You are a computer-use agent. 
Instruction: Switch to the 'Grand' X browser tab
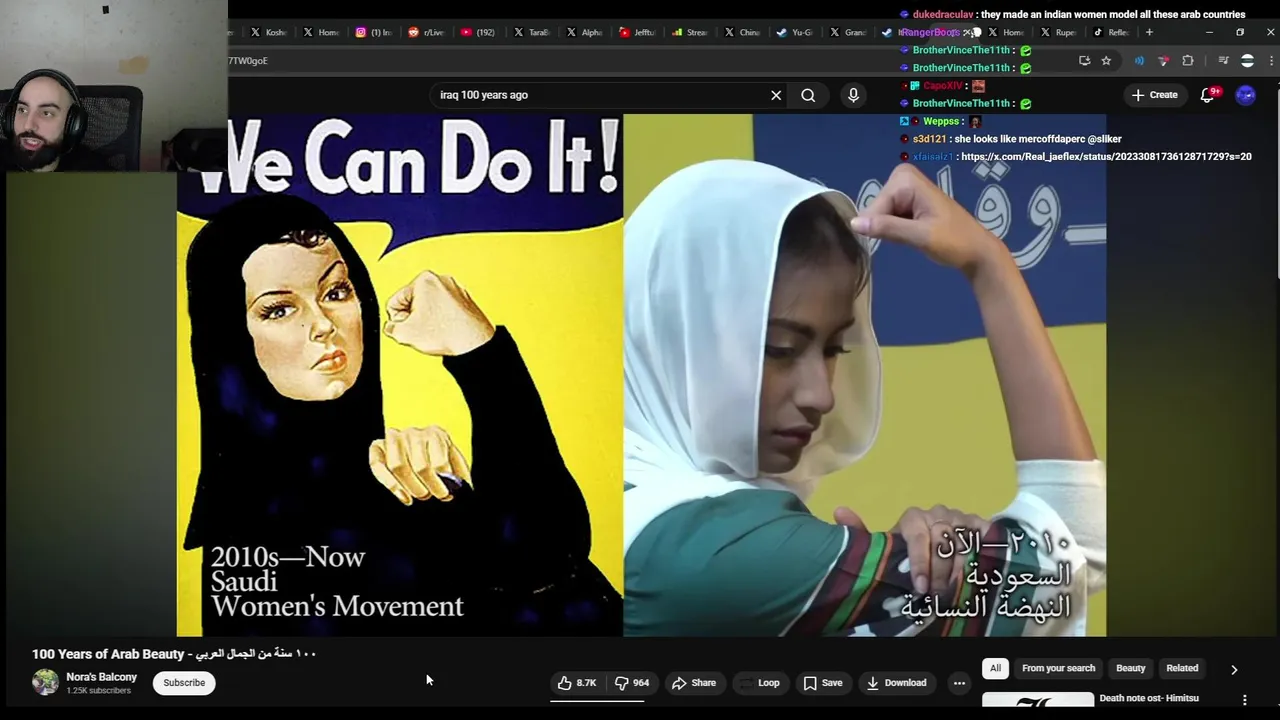point(848,32)
